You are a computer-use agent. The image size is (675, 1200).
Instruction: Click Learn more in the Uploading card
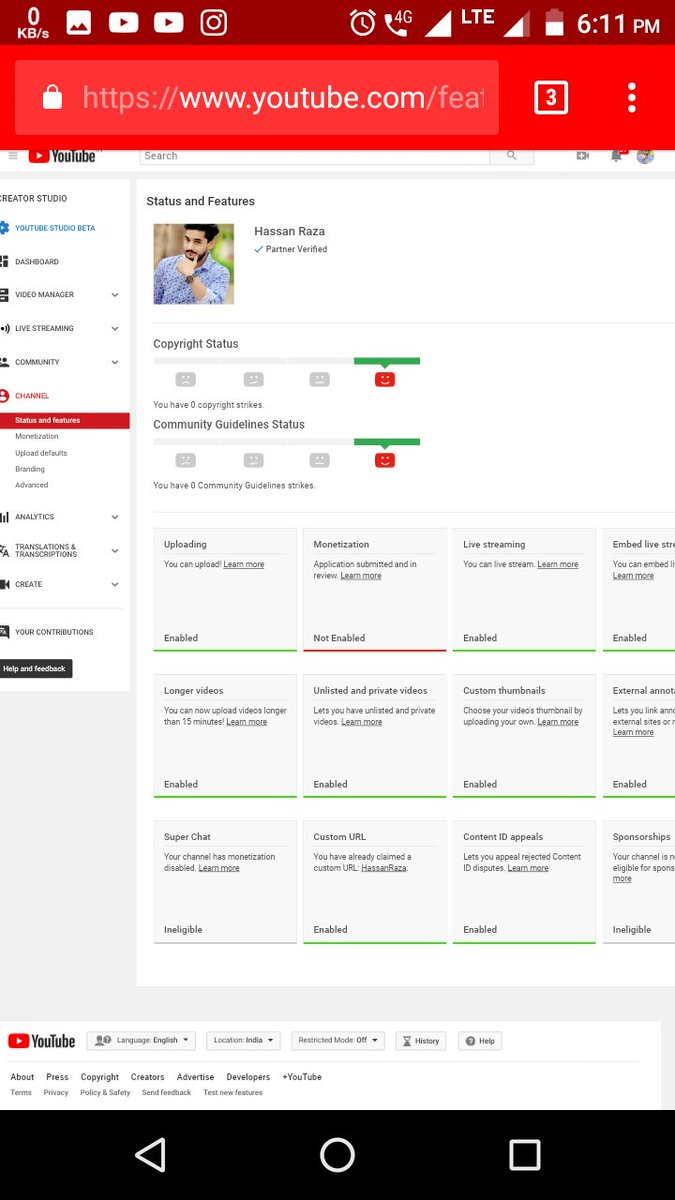(244, 565)
